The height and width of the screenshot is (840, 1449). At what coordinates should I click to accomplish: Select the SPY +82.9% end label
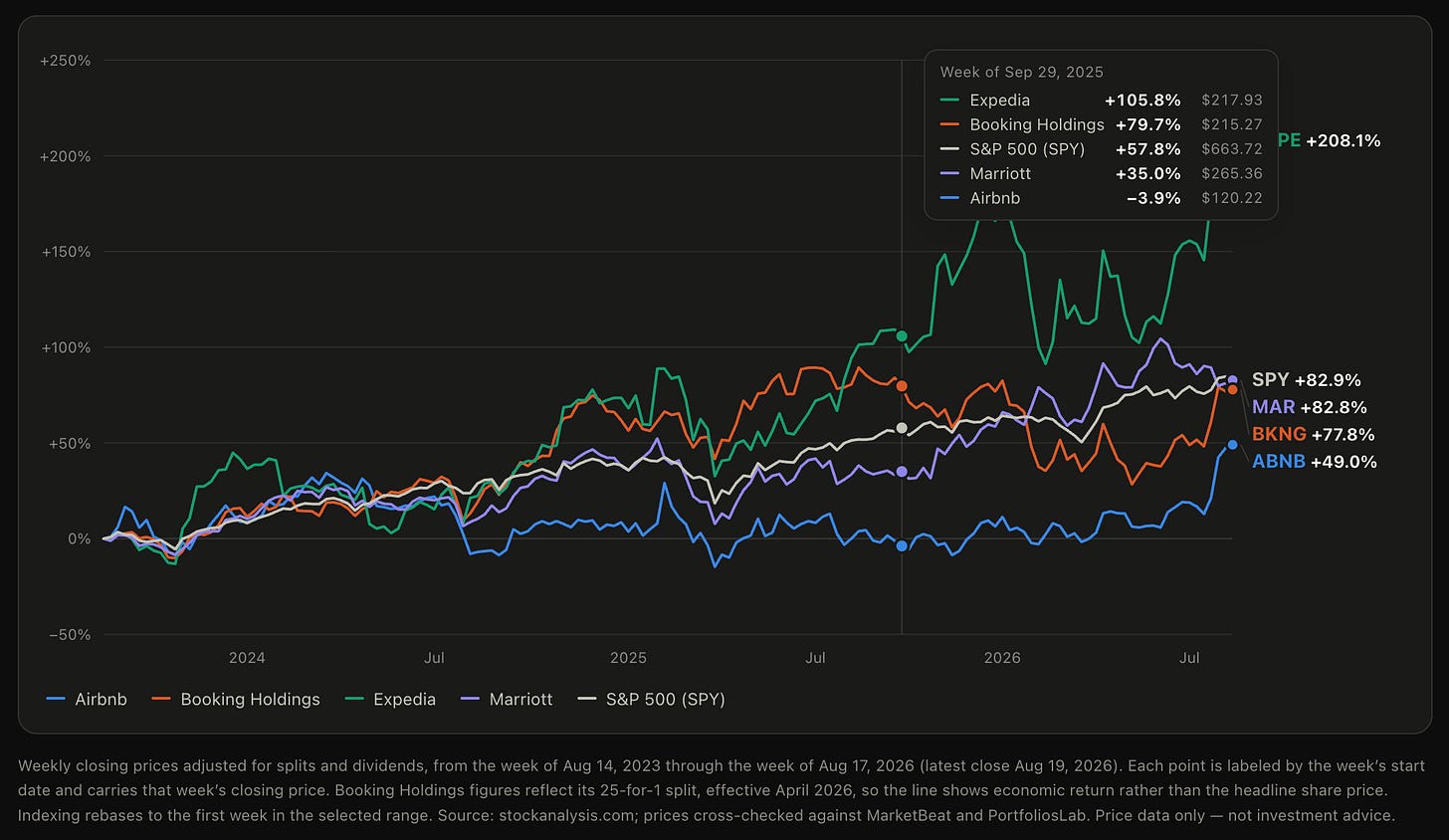click(1306, 380)
